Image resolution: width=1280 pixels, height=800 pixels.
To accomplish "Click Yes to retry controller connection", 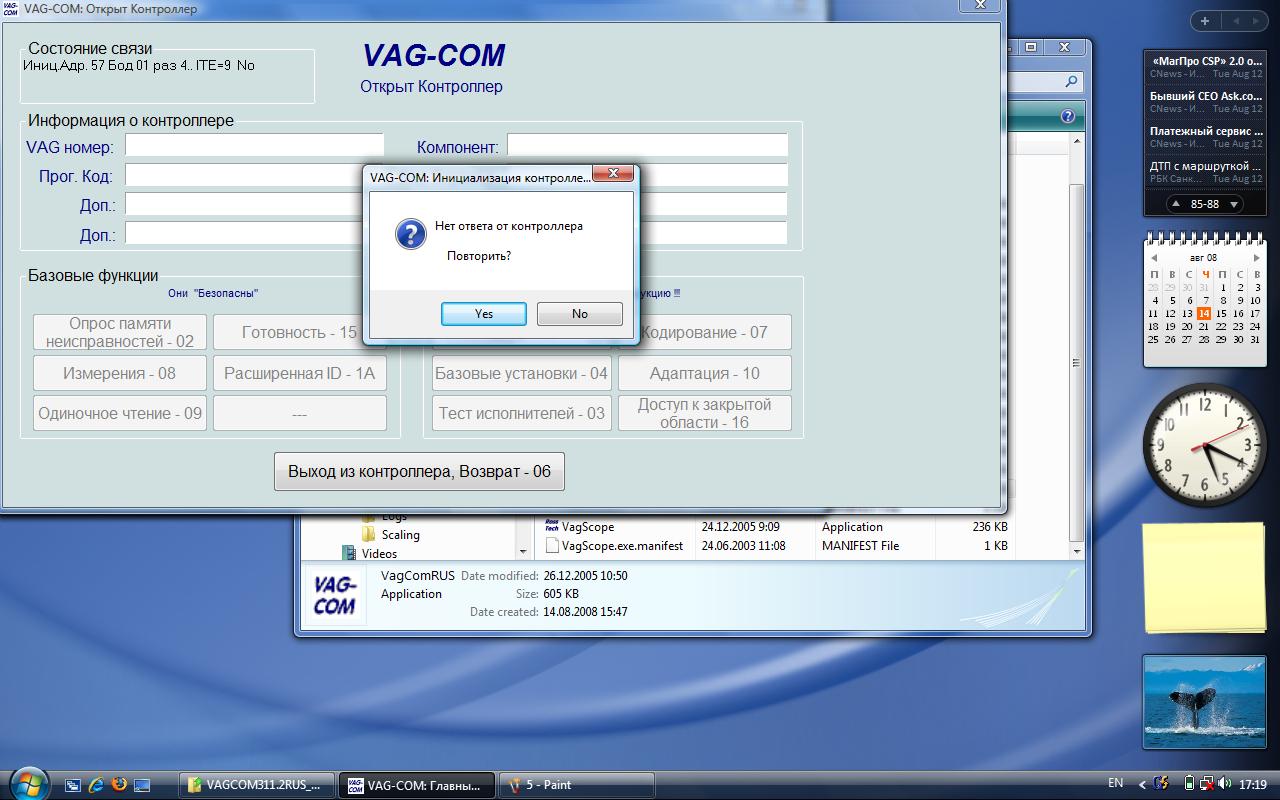I will point(484,314).
